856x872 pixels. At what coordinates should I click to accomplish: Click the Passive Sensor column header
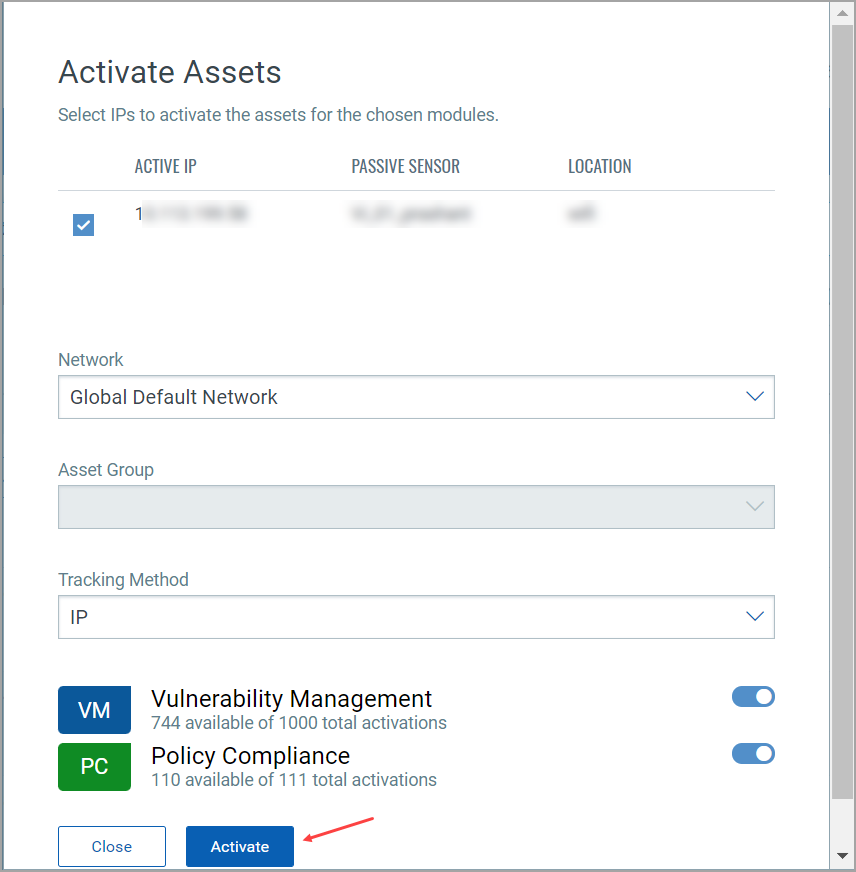point(405,166)
